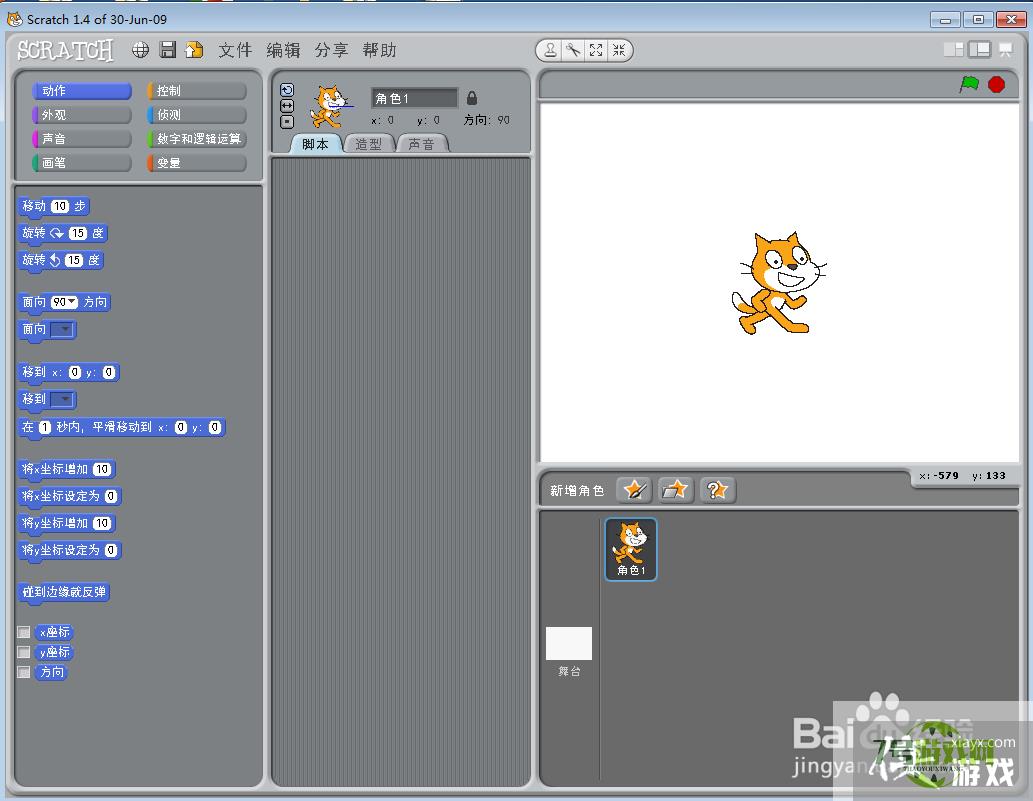Open the 文件 menu
The width and height of the screenshot is (1033, 801).
click(x=235, y=50)
